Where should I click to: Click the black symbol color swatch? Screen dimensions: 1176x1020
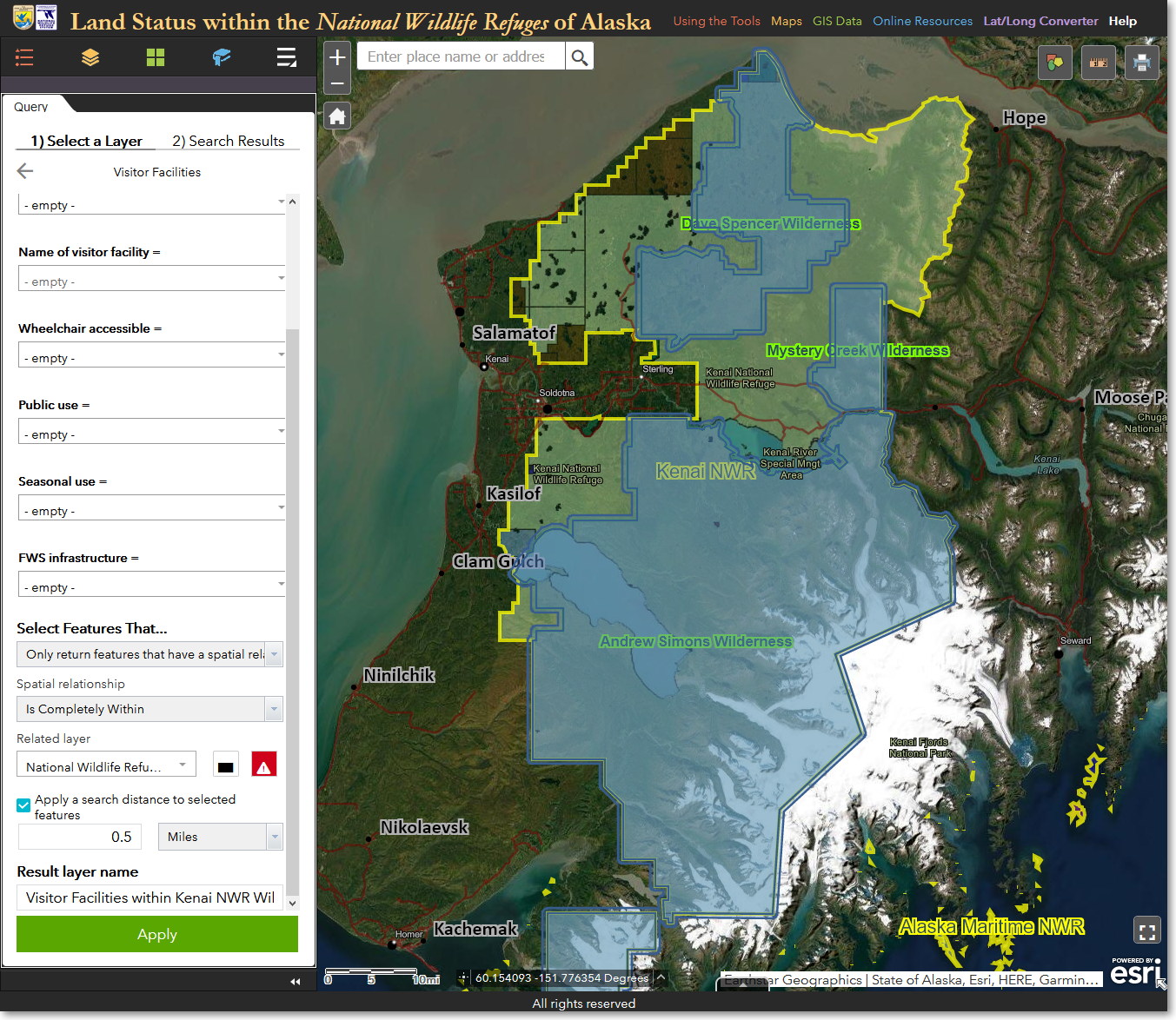pos(226,765)
